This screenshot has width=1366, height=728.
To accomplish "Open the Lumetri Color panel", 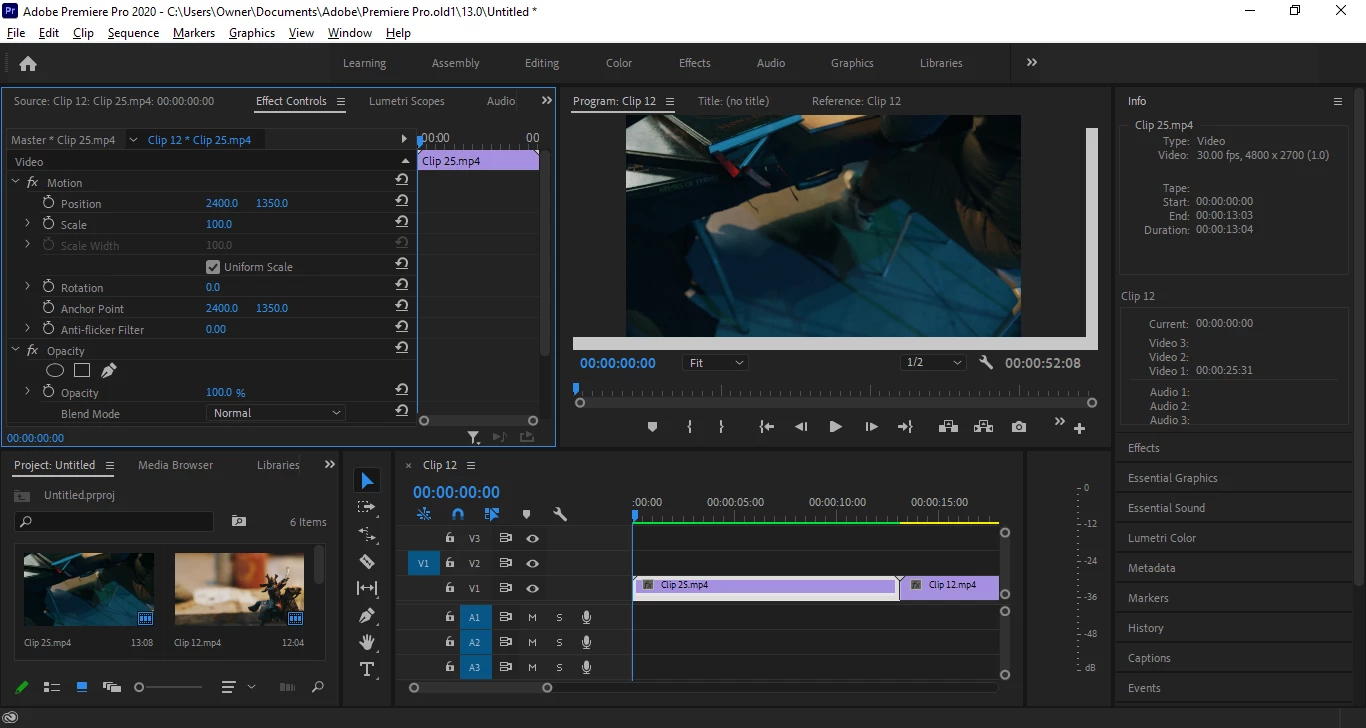I will (x=1161, y=538).
